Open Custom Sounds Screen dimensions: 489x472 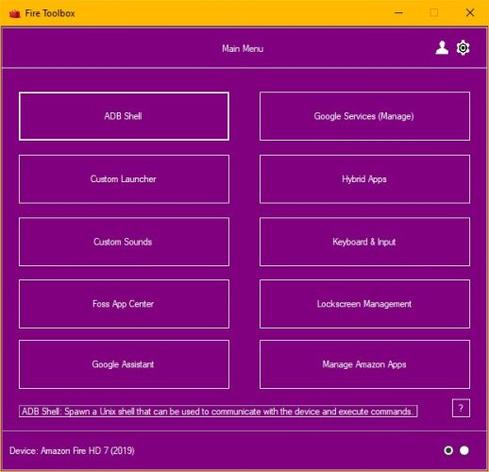(124, 242)
